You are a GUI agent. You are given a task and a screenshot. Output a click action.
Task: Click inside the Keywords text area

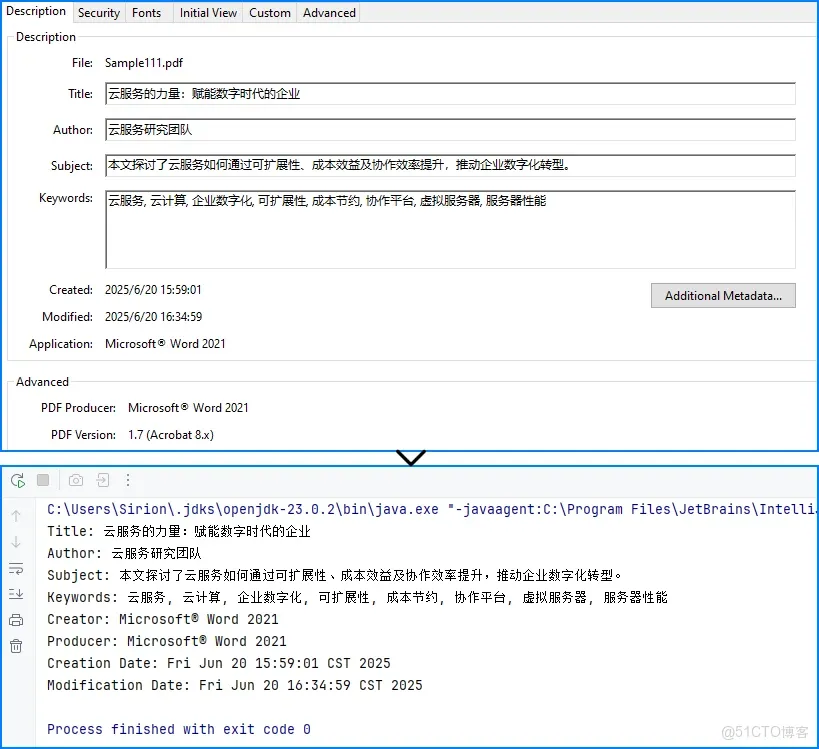[450, 228]
